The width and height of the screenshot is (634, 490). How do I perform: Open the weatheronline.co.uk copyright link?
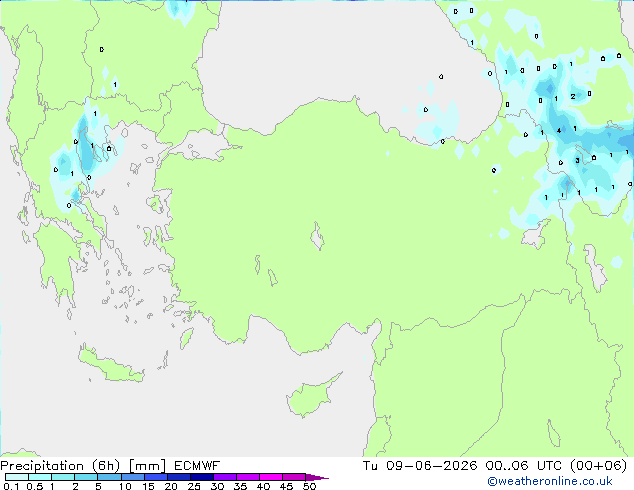[550, 481]
